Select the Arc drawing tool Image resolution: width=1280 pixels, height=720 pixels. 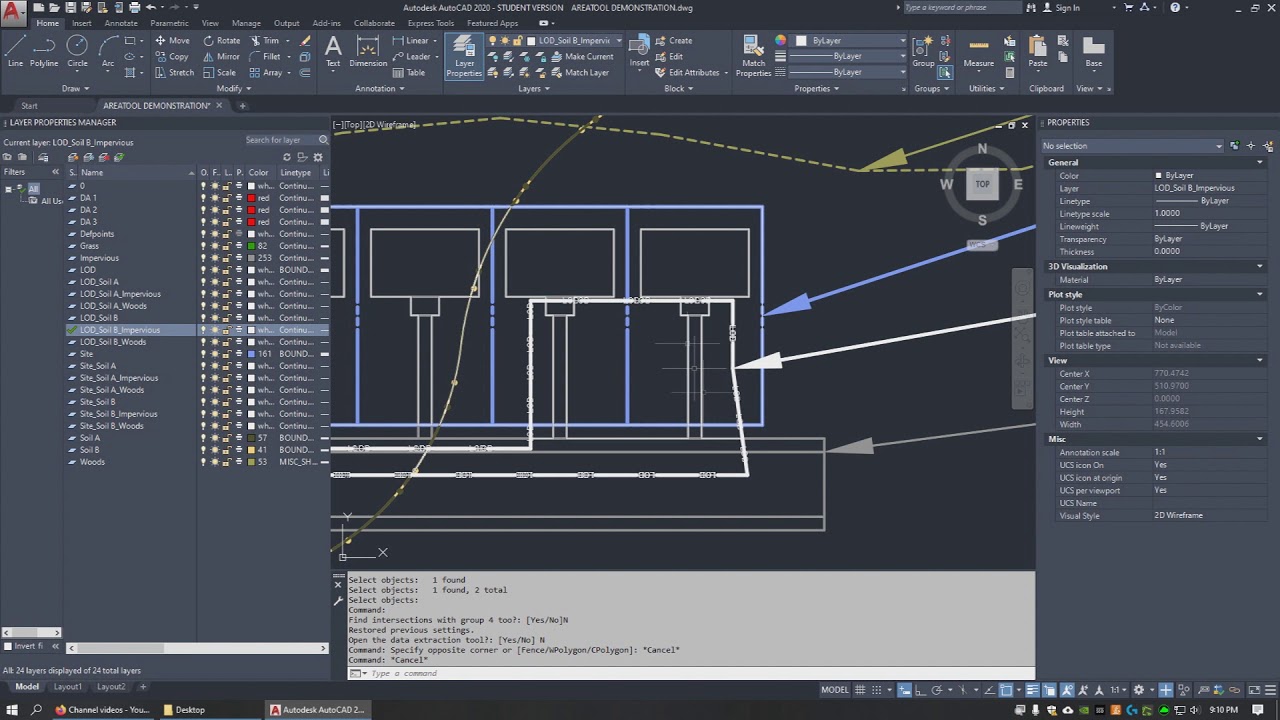108,51
